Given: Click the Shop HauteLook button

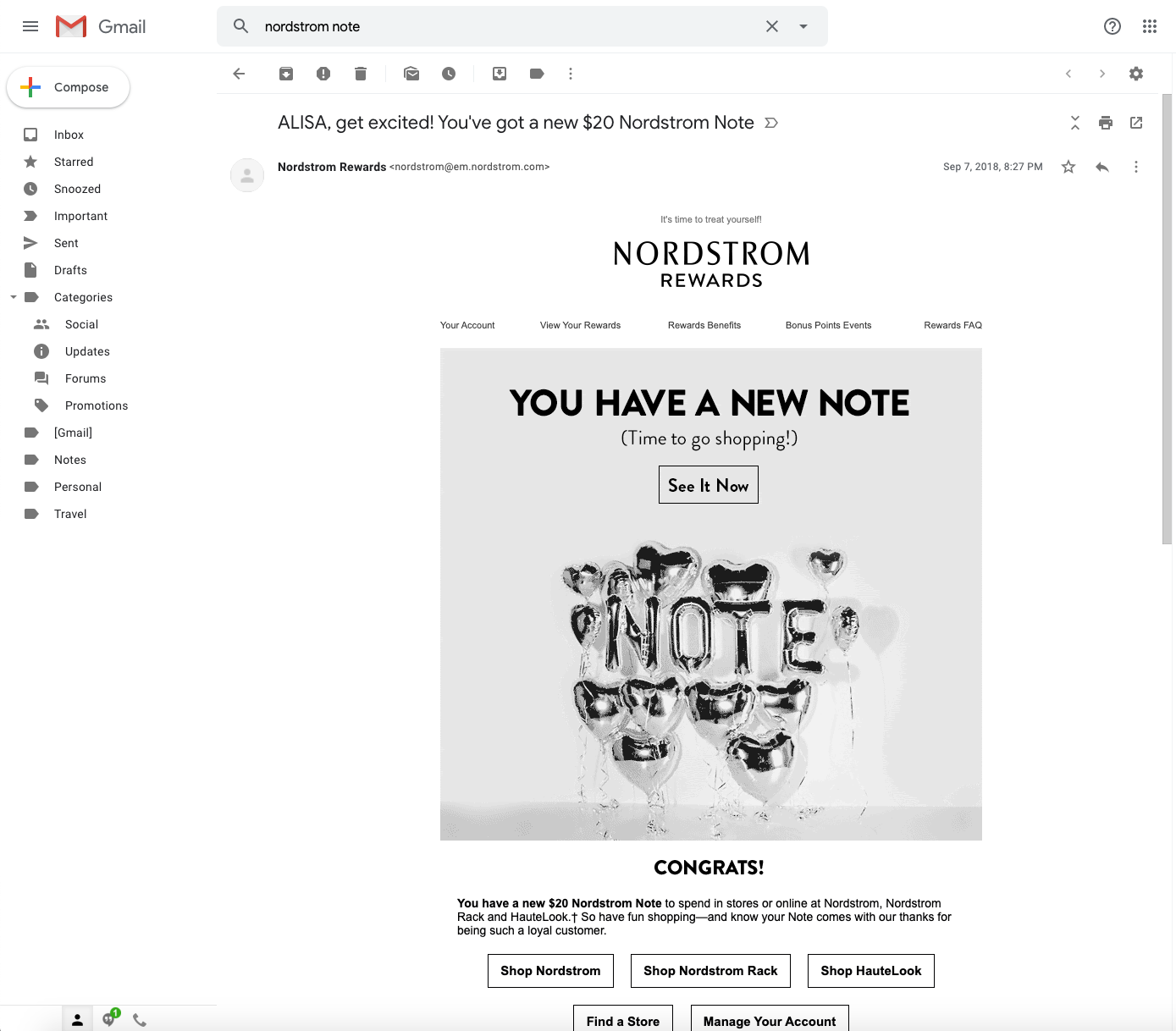Looking at the screenshot, I should 871,971.
